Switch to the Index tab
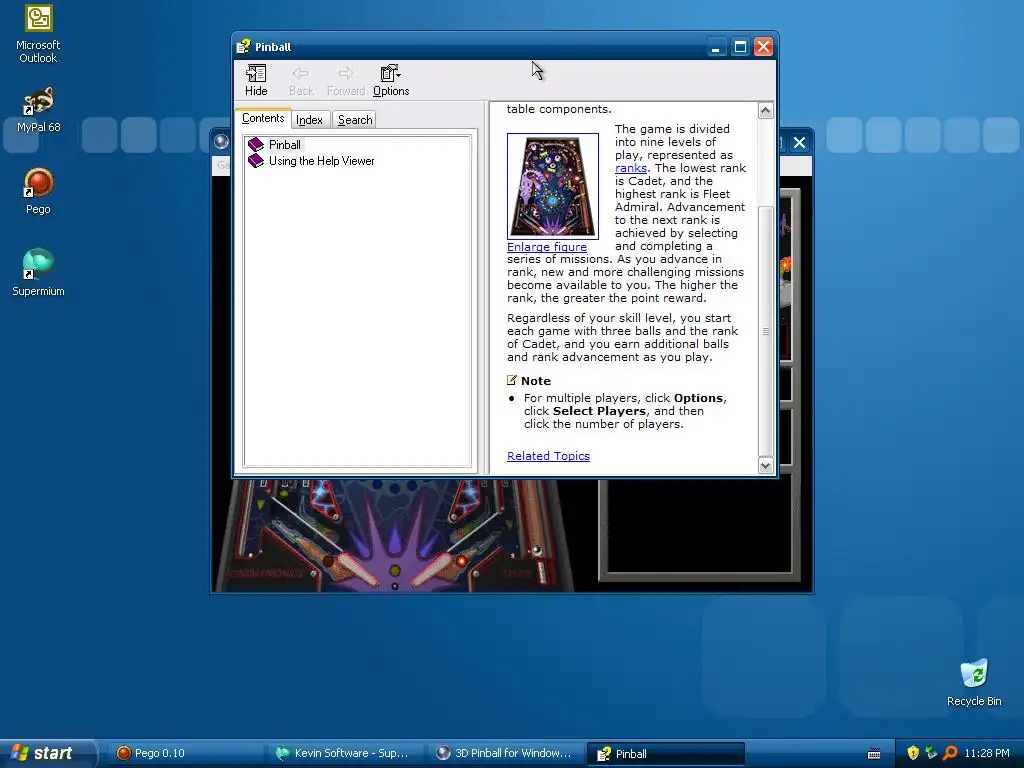The image size is (1024, 768). (310, 120)
